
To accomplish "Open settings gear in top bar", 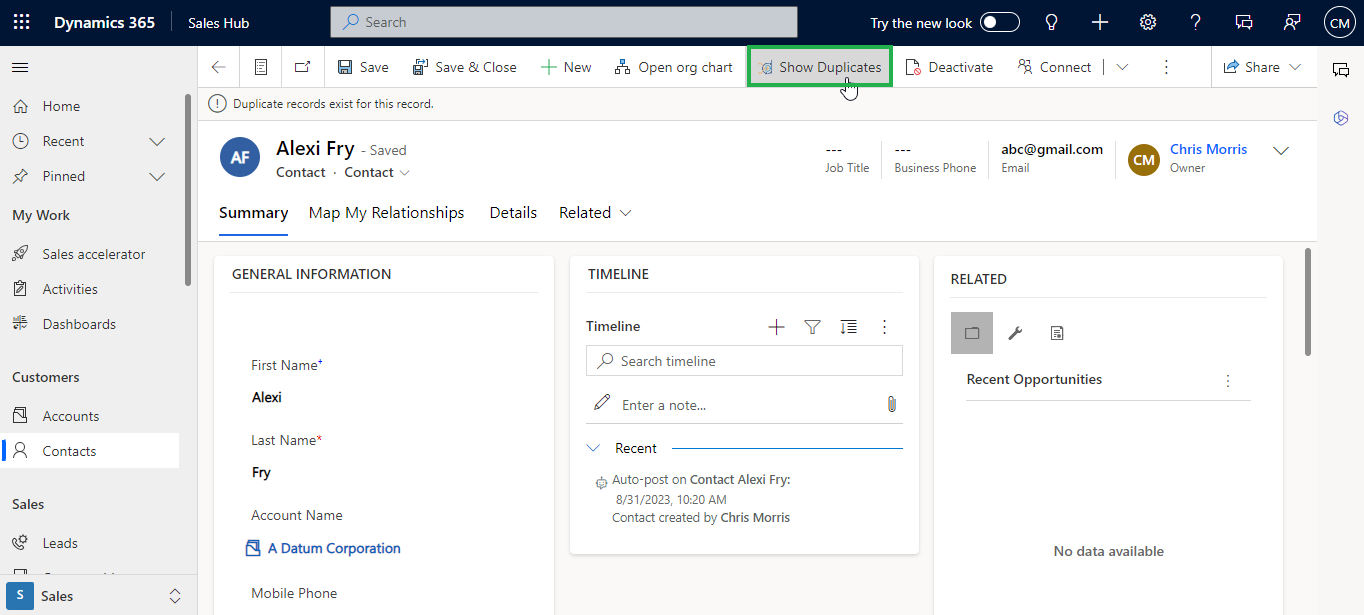I will (1148, 22).
